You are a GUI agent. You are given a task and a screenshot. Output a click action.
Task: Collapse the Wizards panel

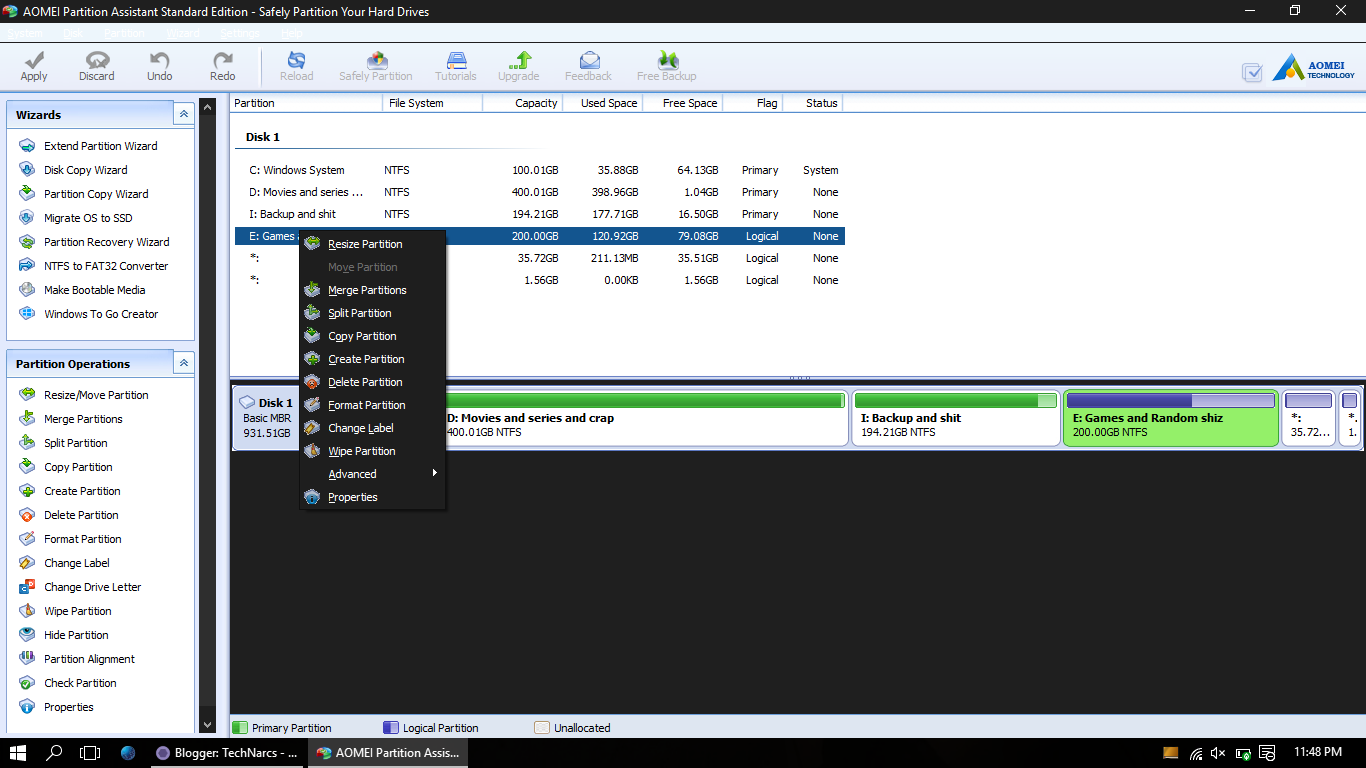click(x=184, y=113)
